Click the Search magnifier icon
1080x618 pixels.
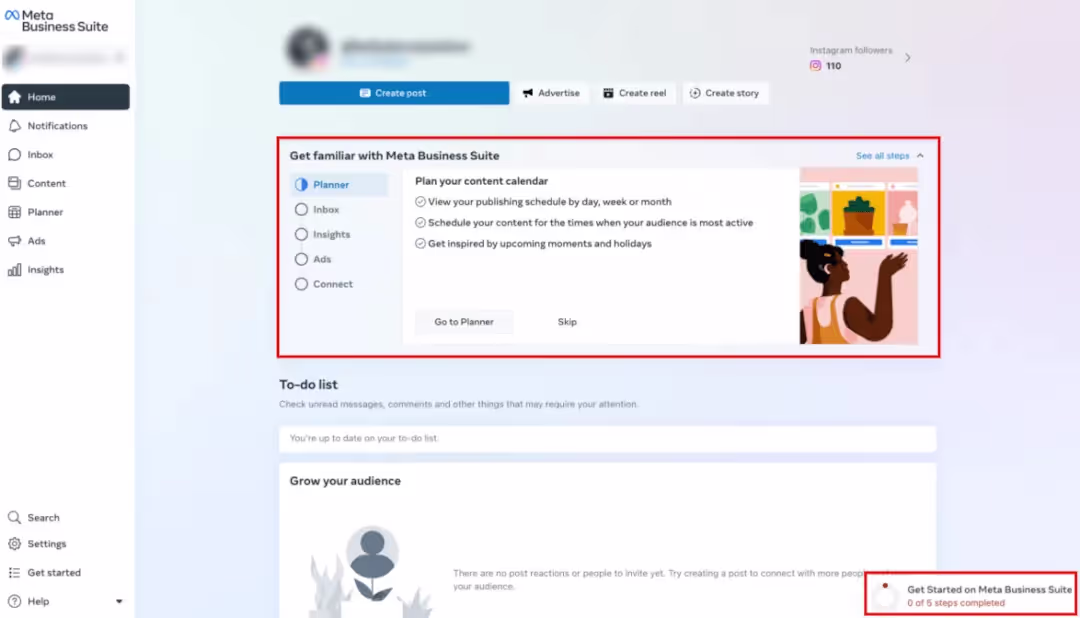pos(14,517)
